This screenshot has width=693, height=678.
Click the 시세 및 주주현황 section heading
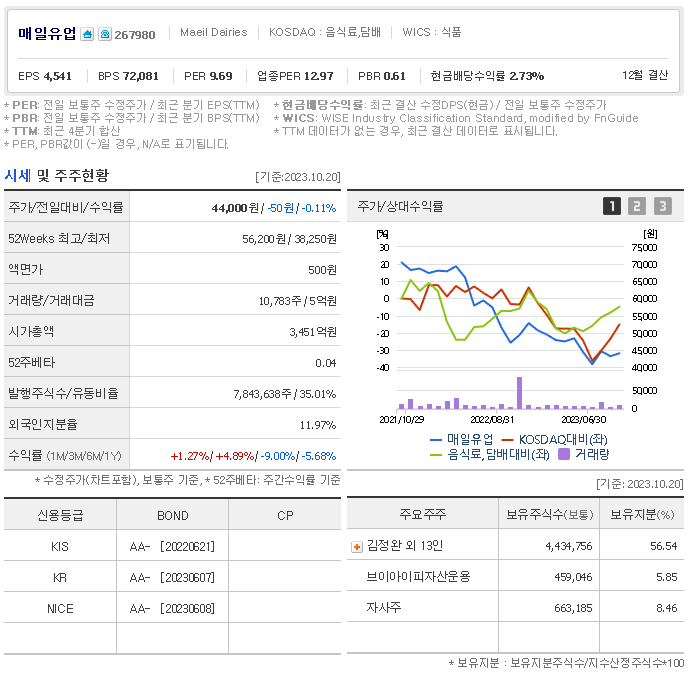[x=57, y=175]
